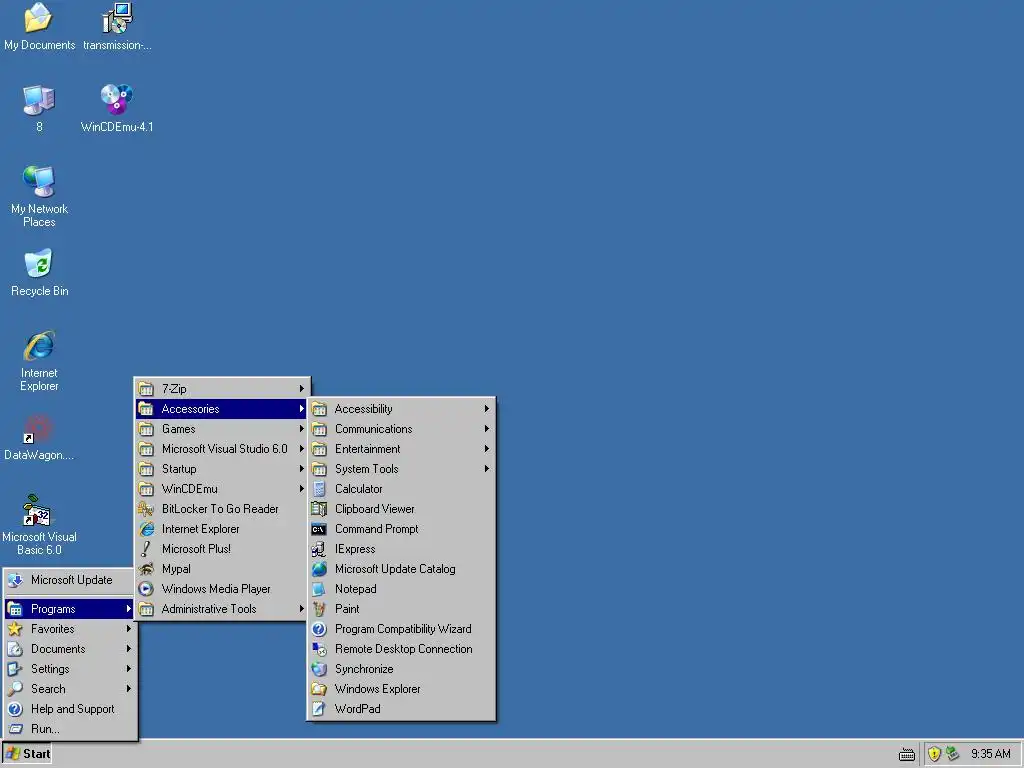Screen dimensions: 1024x768
Task: Open Documents in the Start menu
Action: pyautogui.click(x=70, y=649)
